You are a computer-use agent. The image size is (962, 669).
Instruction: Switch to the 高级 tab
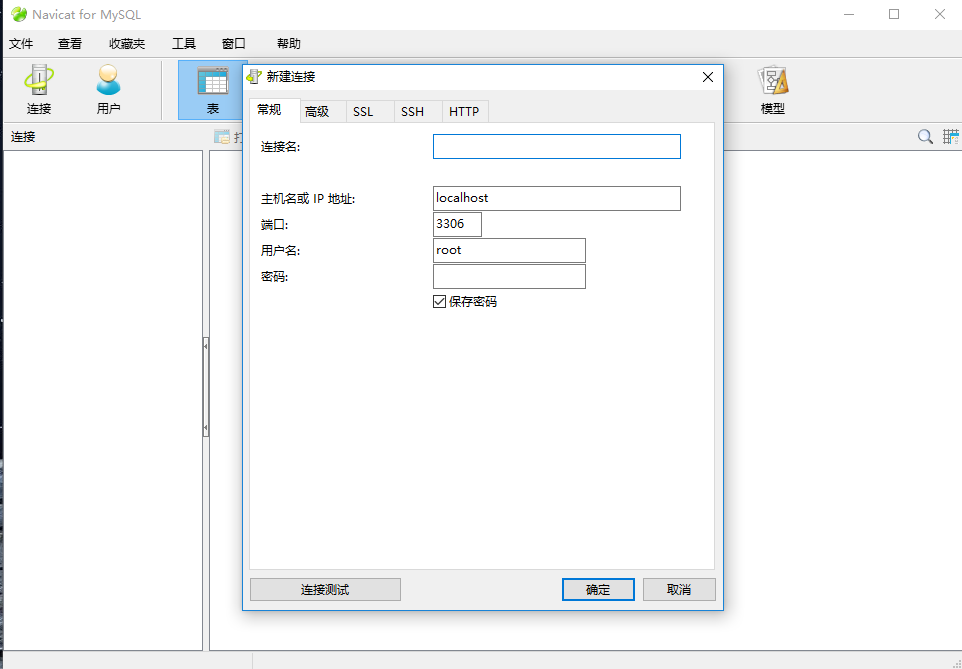pos(320,111)
